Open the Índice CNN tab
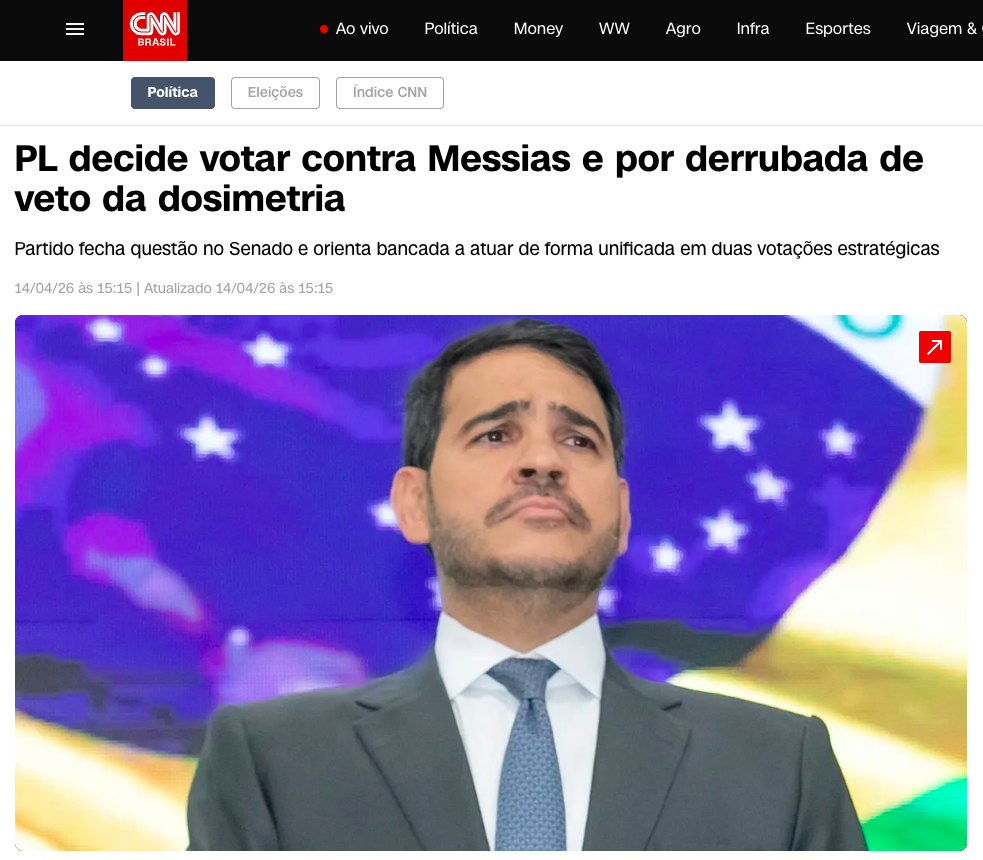Viewport: 983px width, 860px height. tap(390, 93)
